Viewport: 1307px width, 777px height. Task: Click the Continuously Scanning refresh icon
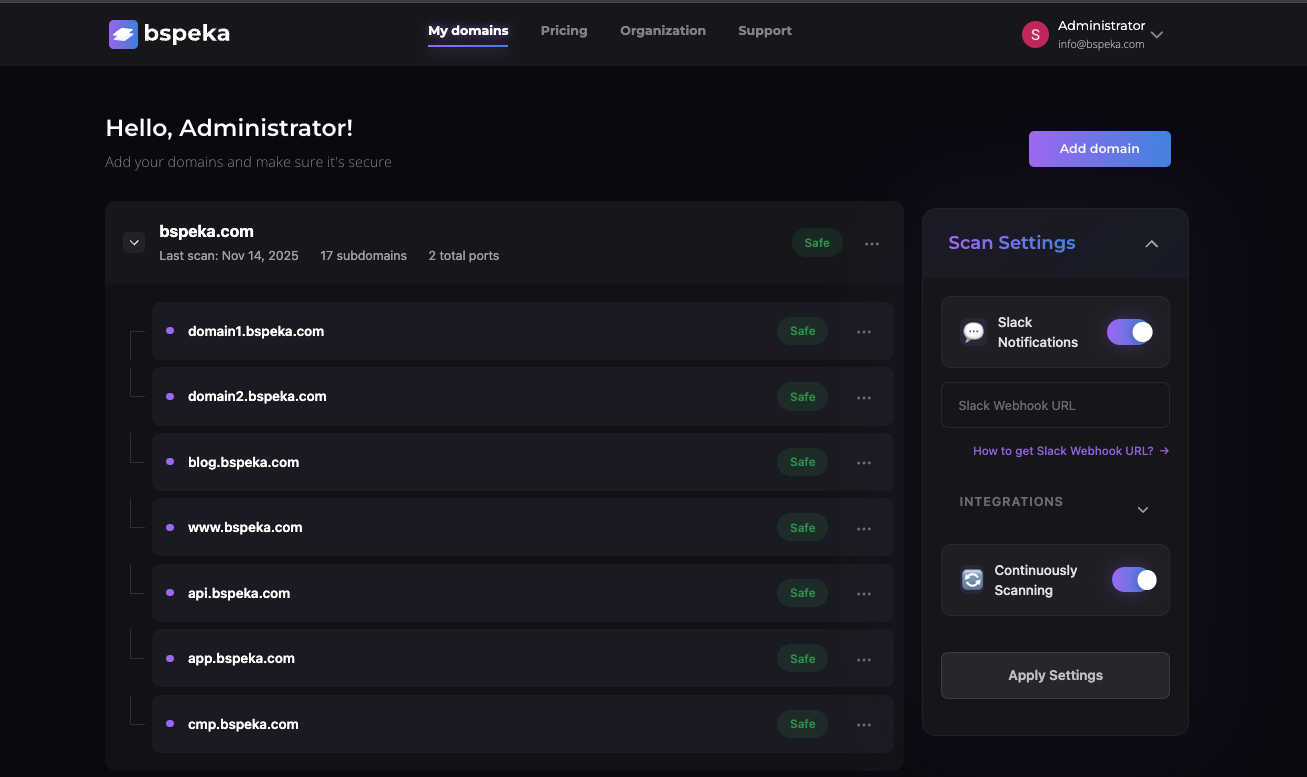972,580
